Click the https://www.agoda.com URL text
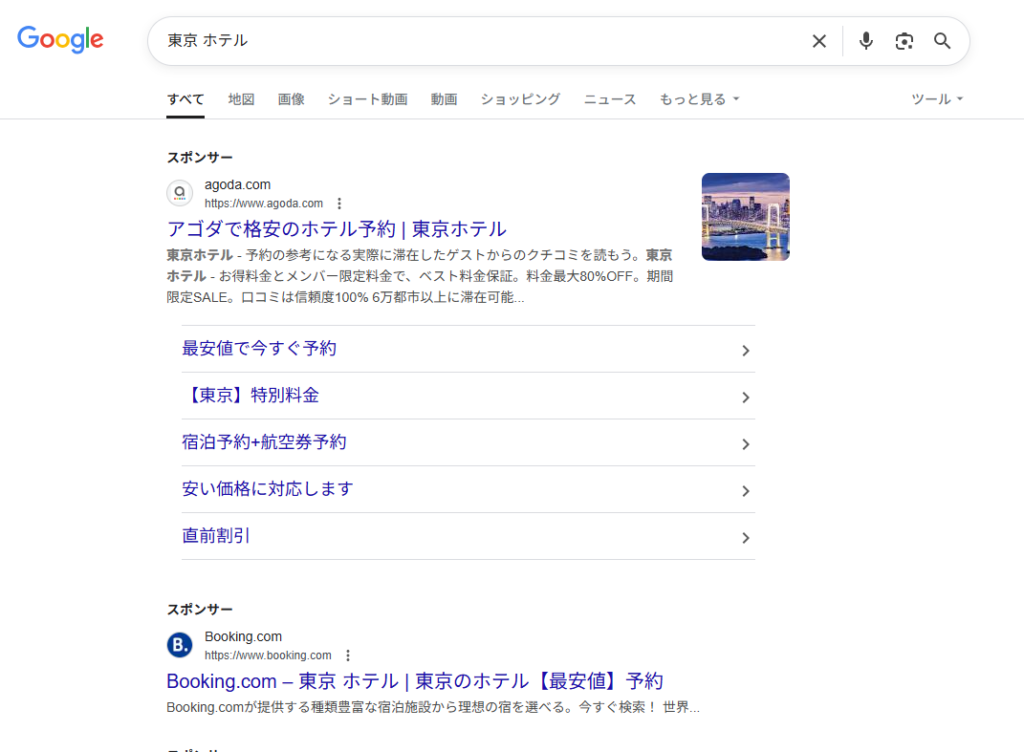Viewport: 1024px width, 752px height. click(264, 204)
